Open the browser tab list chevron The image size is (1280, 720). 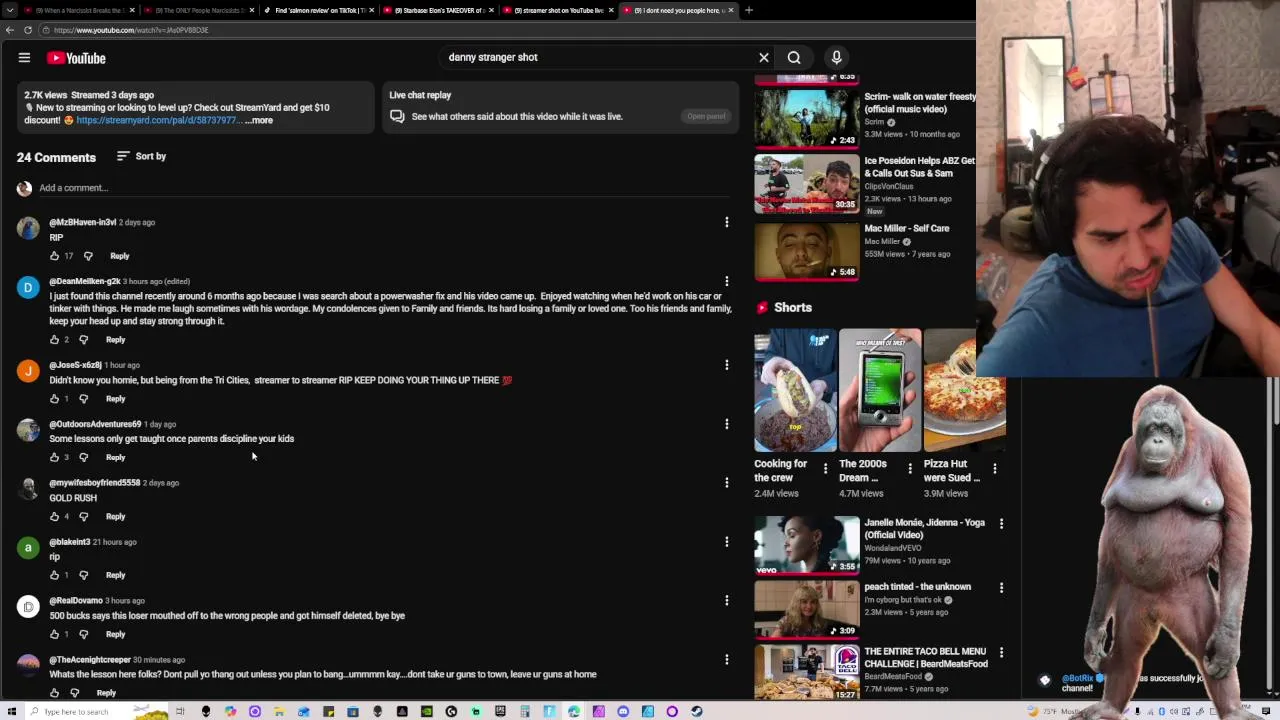pos(11,10)
